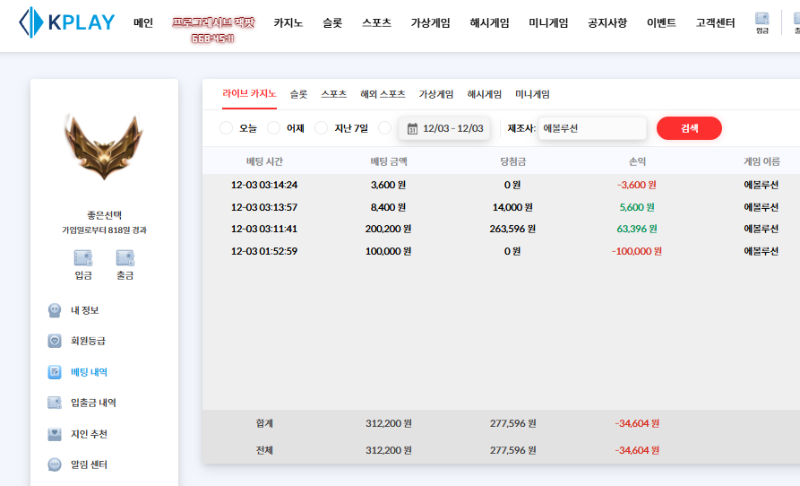The height and width of the screenshot is (486, 800).
Task: Click the 베팅 금액 column header
Action: [x=389, y=161]
